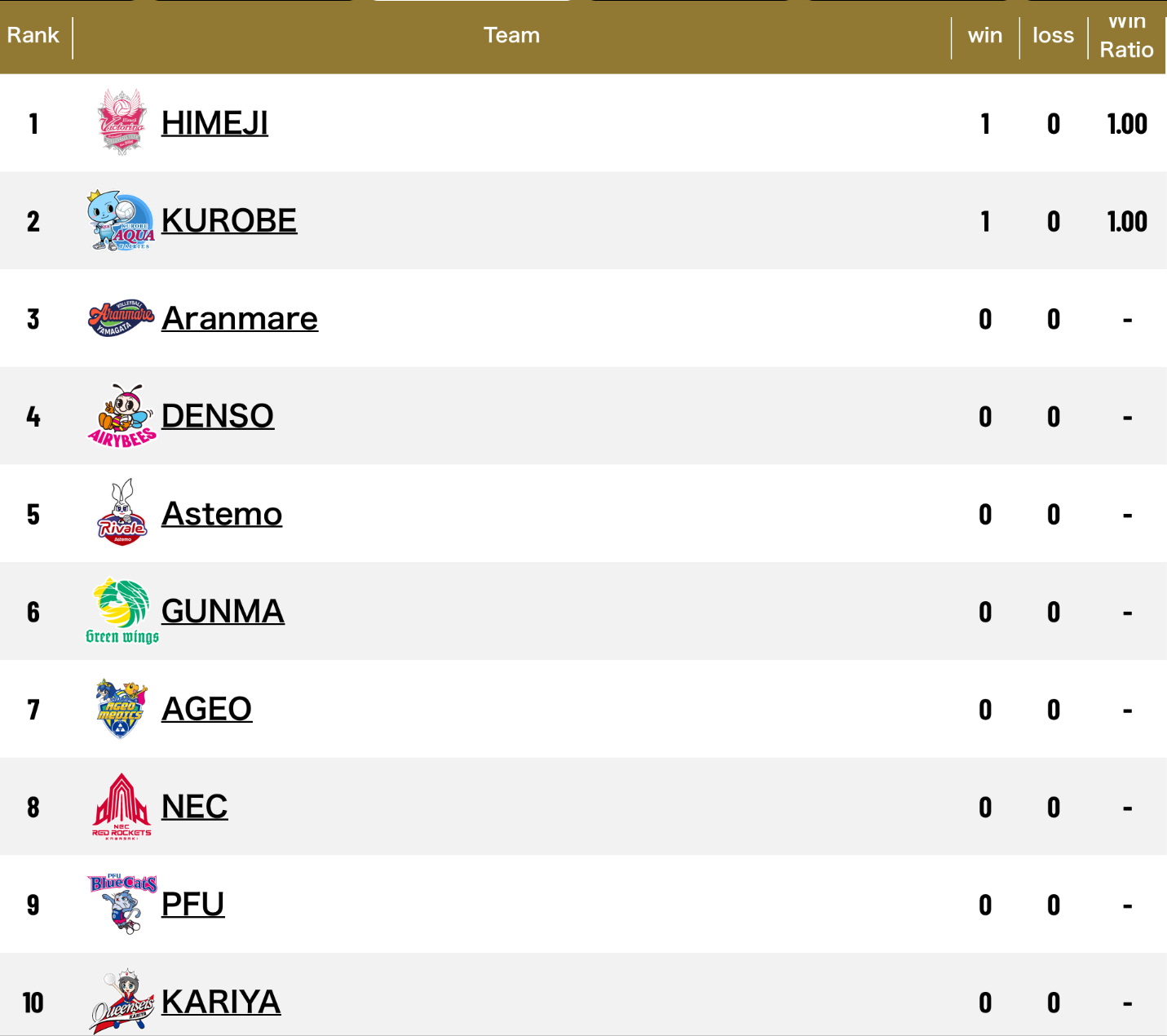Open the AGEO team link
The width and height of the screenshot is (1167, 1036).
point(206,709)
